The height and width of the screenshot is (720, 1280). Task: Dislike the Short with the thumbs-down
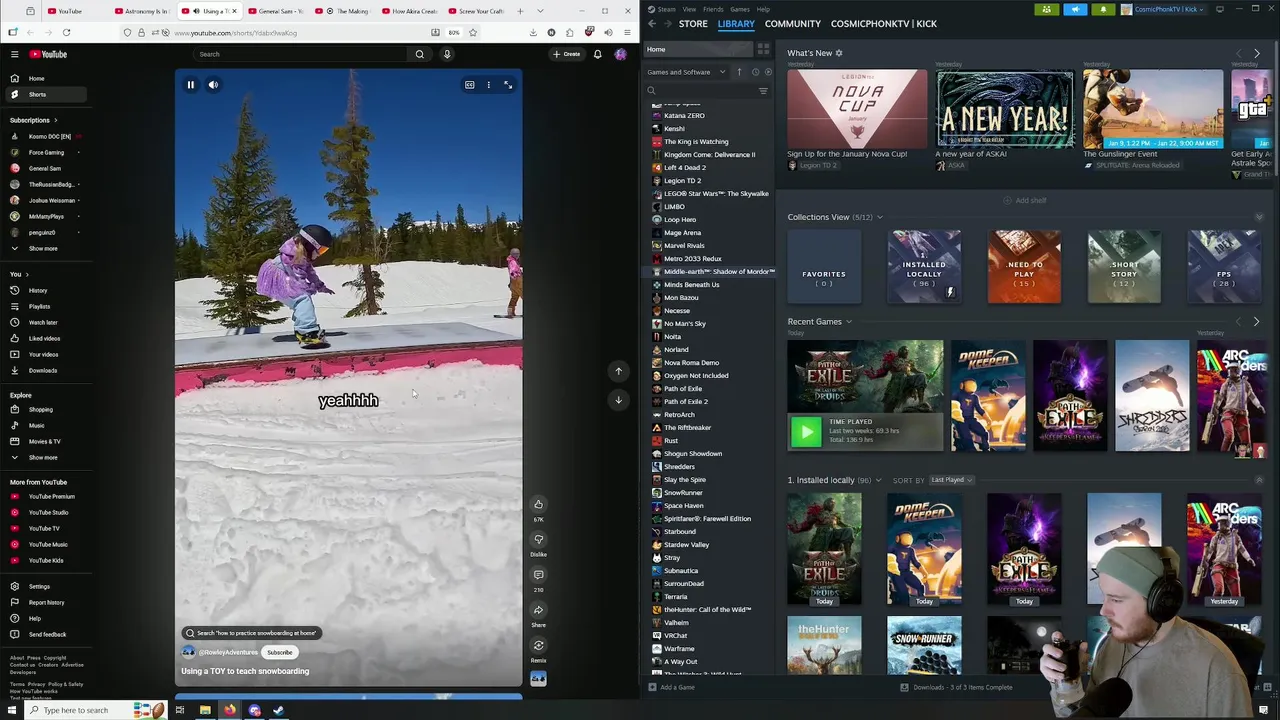[x=538, y=539]
